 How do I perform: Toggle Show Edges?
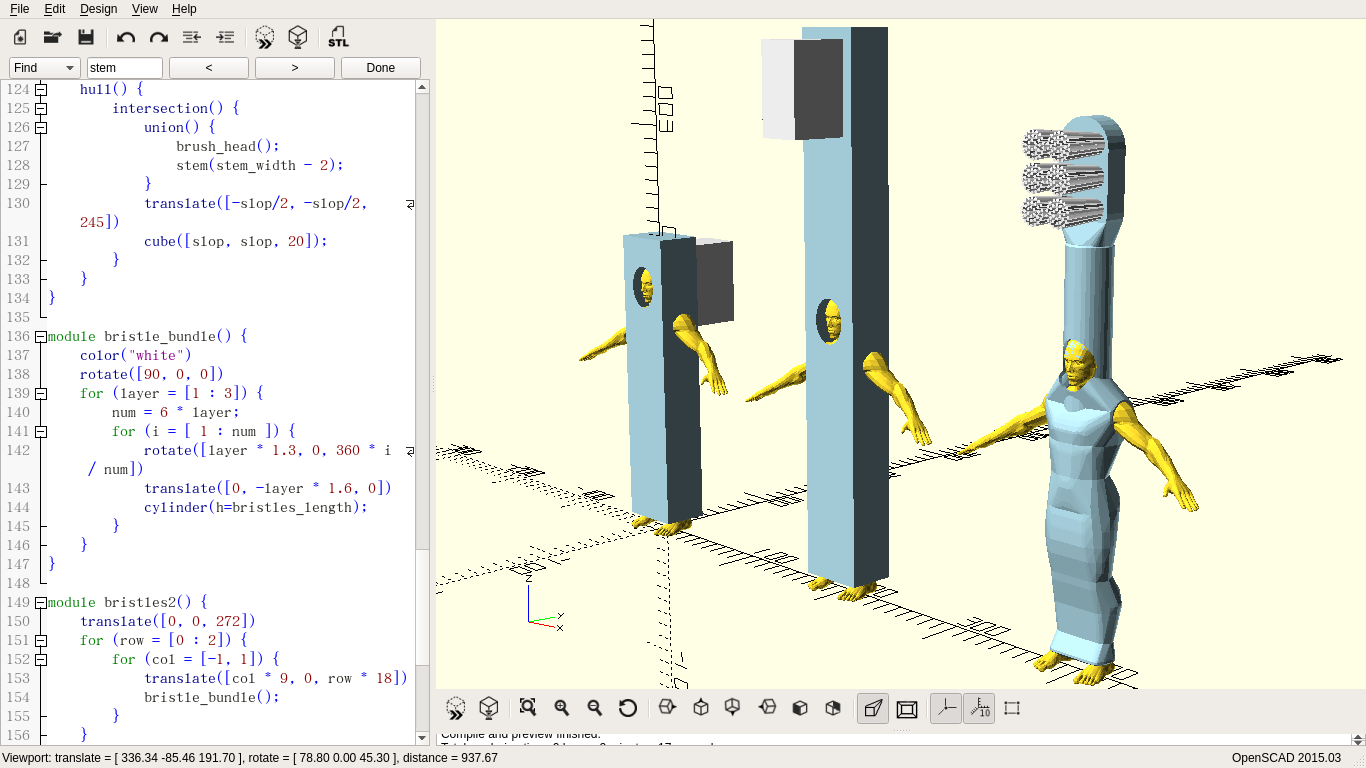(1012, 708)
